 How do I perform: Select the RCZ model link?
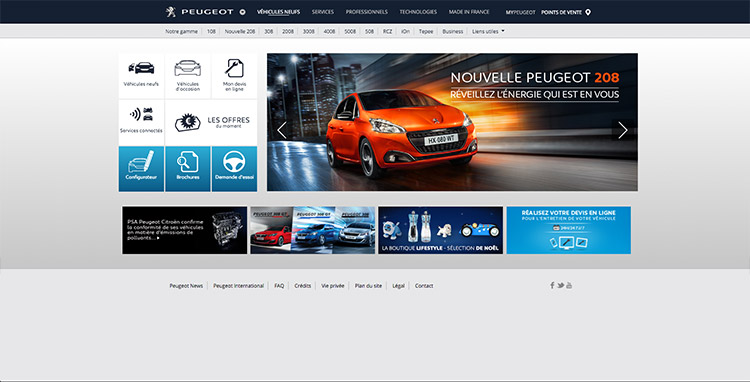point(387,32)
